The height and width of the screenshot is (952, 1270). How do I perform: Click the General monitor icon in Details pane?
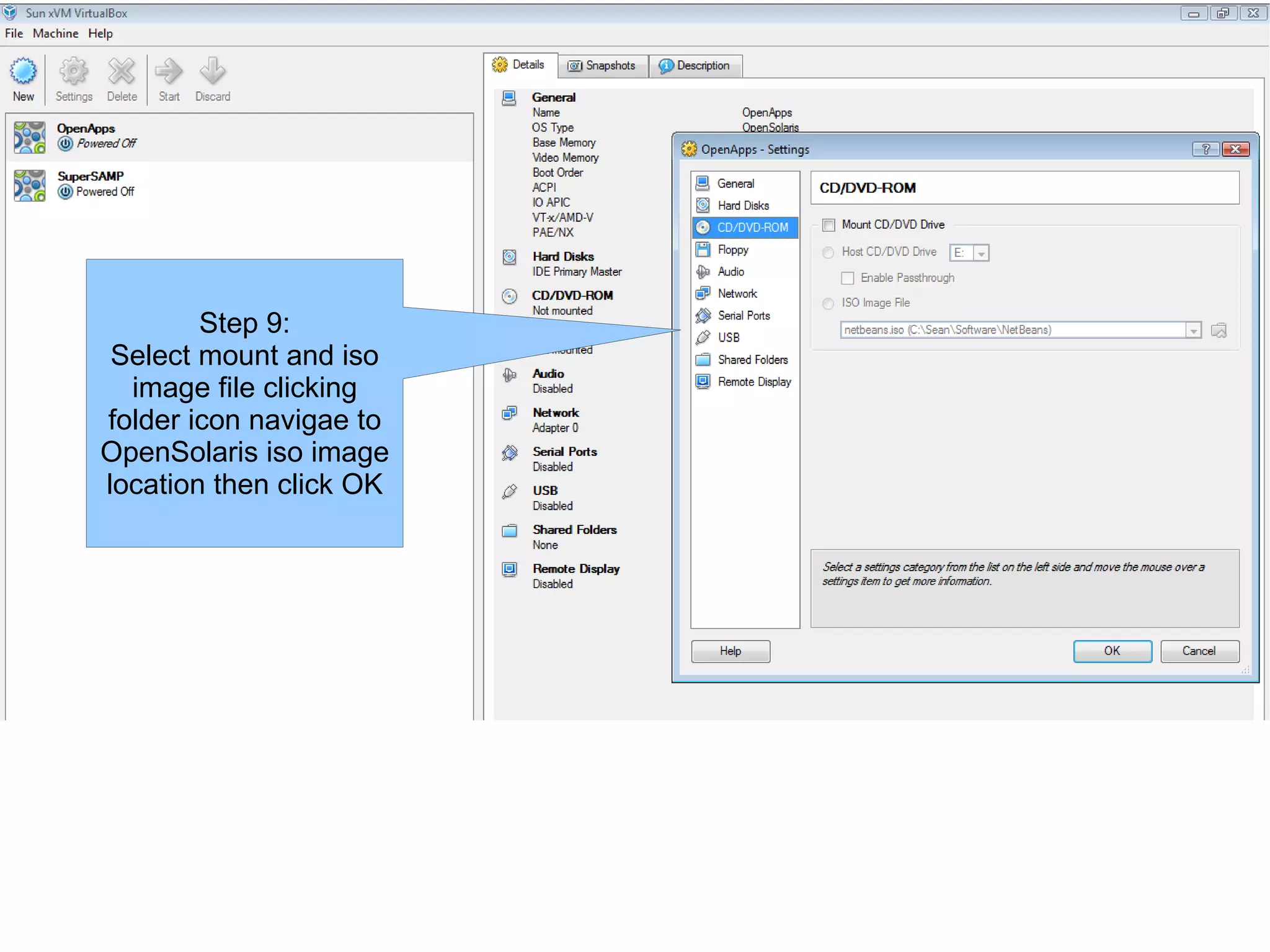[509, 98]
